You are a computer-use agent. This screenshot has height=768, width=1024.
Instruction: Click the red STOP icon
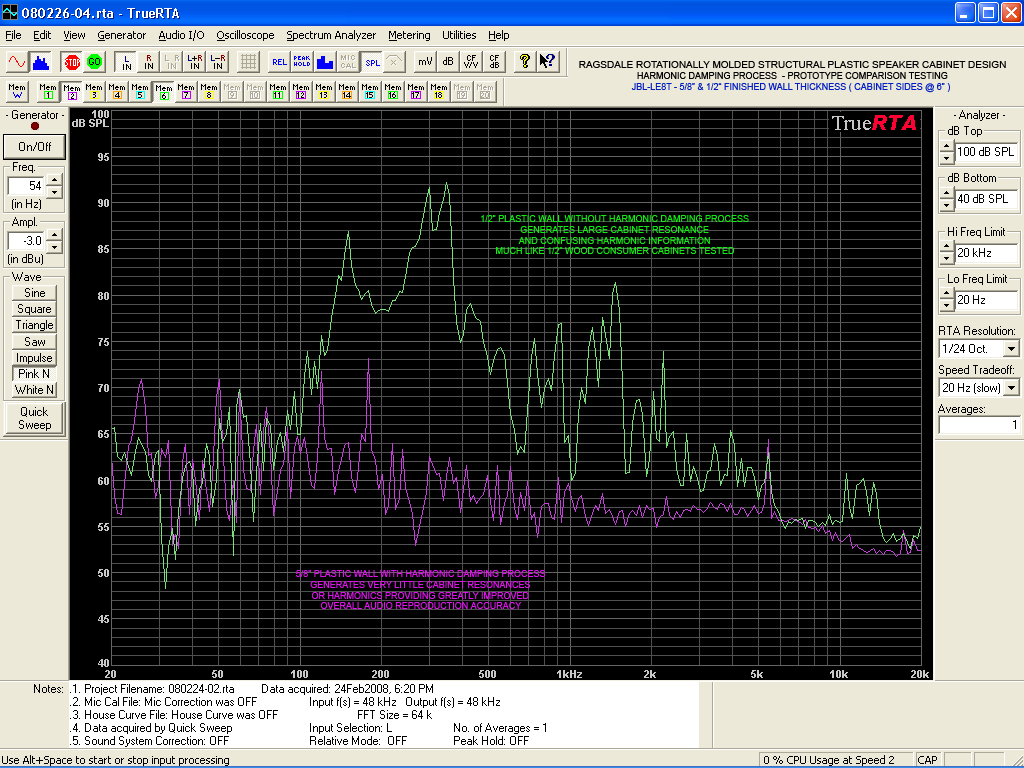pos(71,62)
